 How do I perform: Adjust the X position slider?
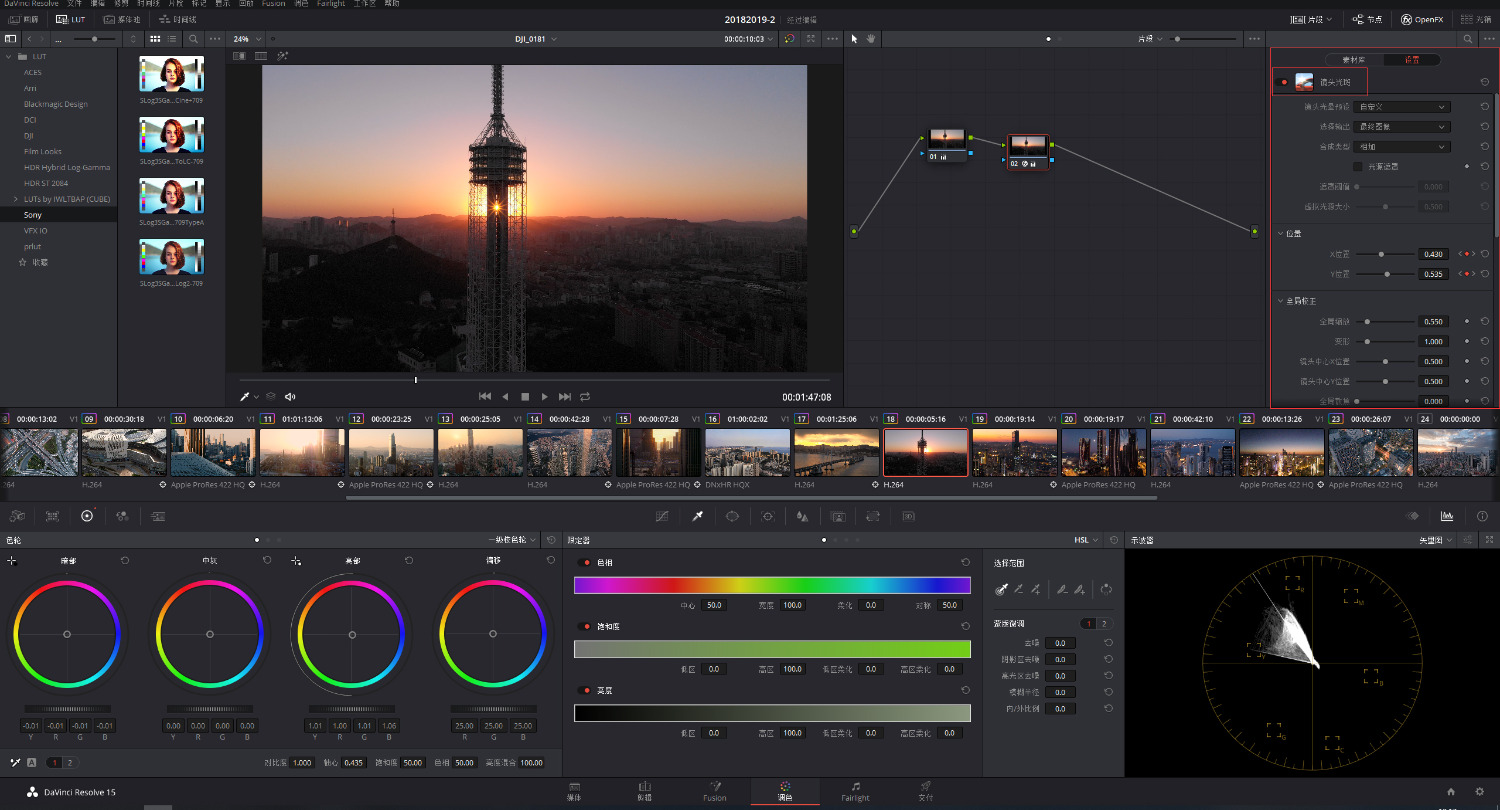(x=1384, y=254)
